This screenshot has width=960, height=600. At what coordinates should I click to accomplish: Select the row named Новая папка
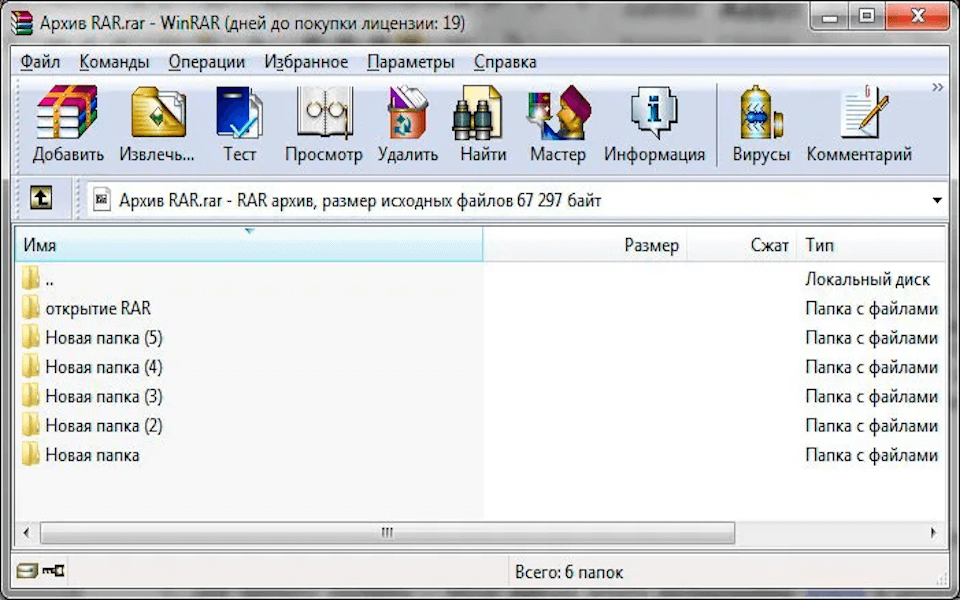(x=480, y=455)
